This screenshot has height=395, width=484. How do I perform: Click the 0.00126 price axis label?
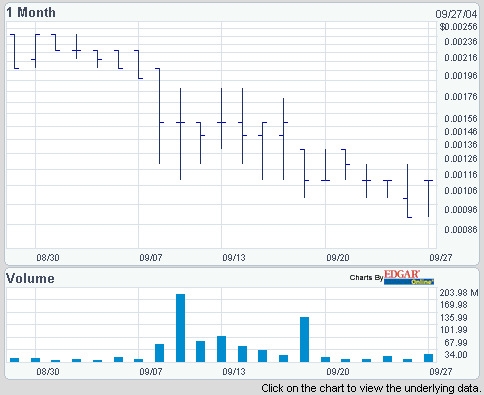tap(461, 159)
